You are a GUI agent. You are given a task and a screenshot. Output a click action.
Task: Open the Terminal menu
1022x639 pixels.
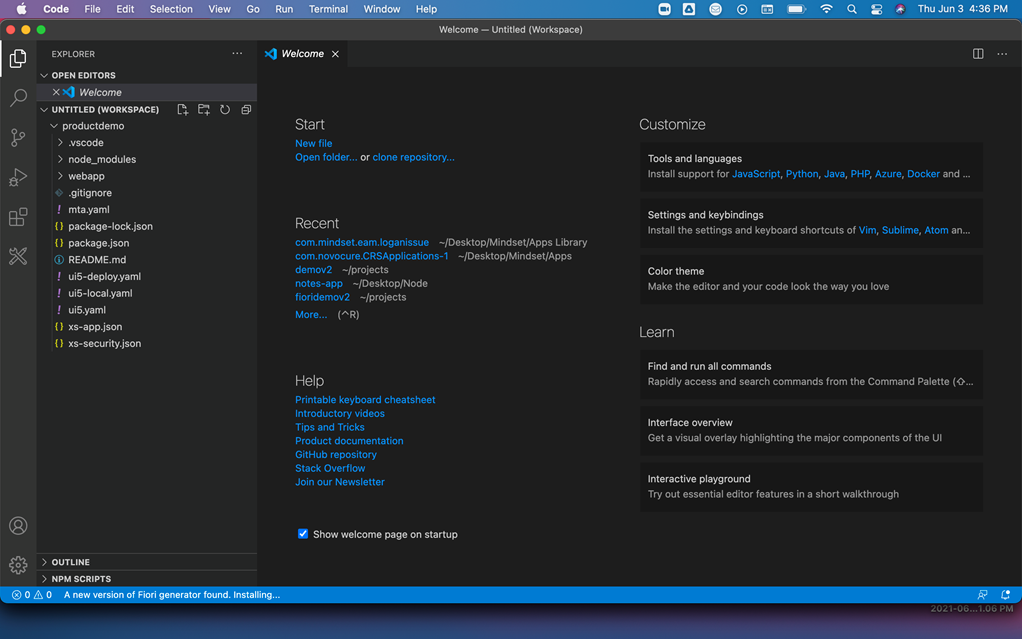tap(328, 9)
